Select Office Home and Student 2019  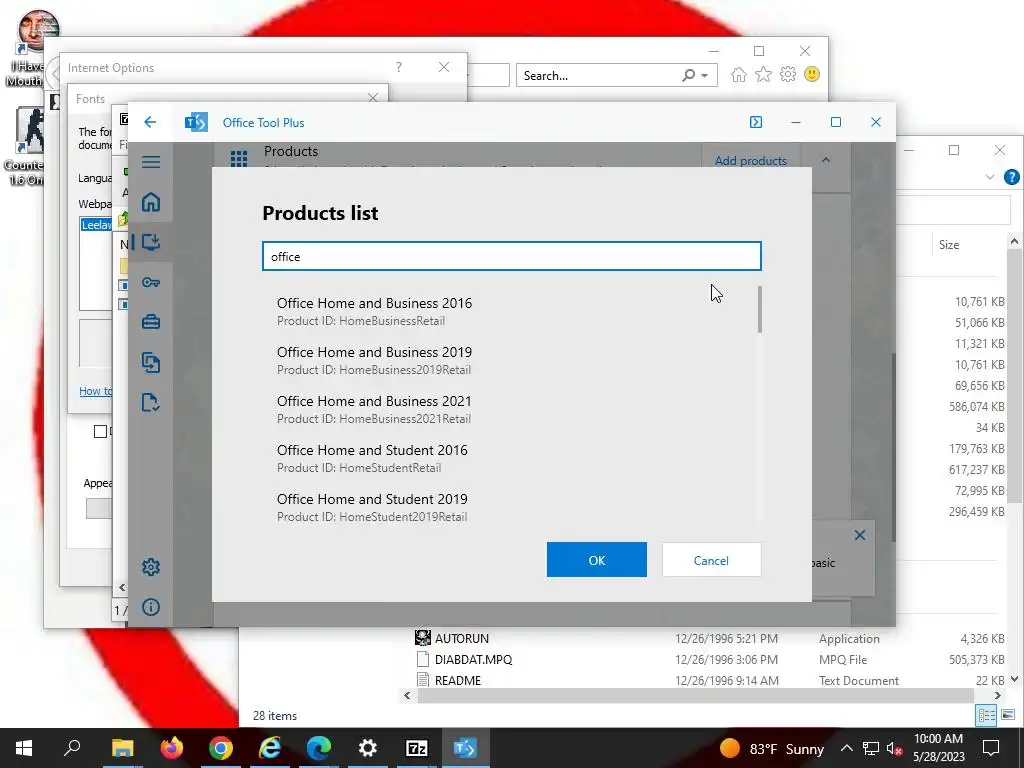511,507
